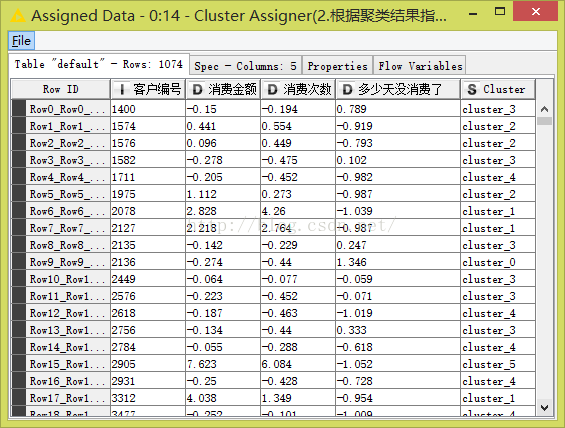Select the Row0_Row0 row ID
This screenshot has width=565, height=428.
67,109
